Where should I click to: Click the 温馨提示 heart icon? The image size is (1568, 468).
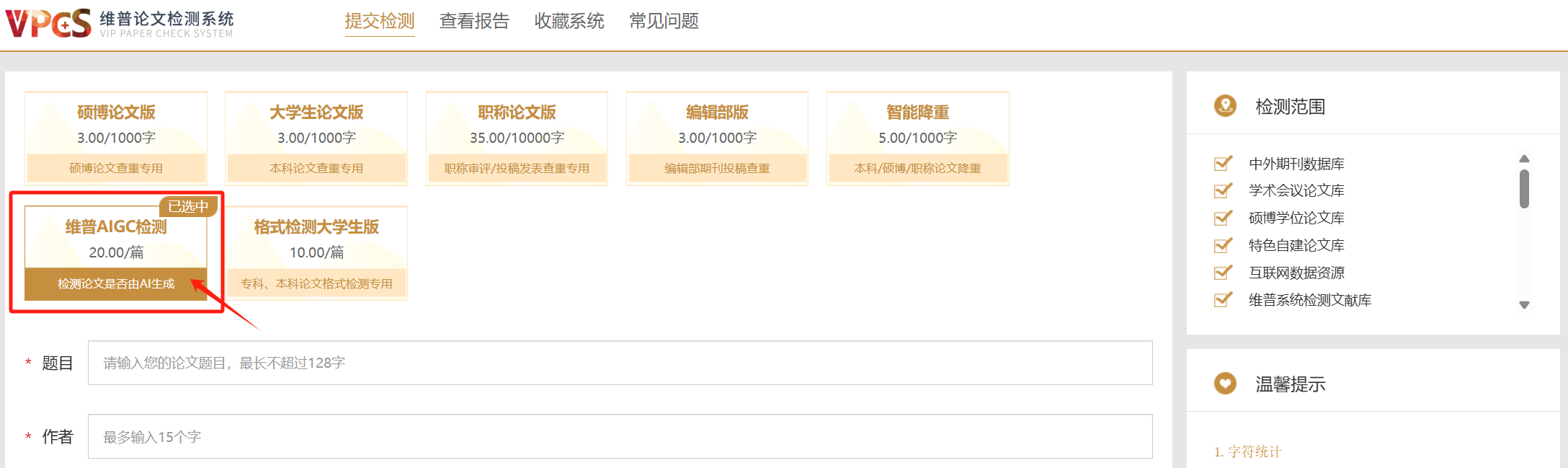(1225, 384)
